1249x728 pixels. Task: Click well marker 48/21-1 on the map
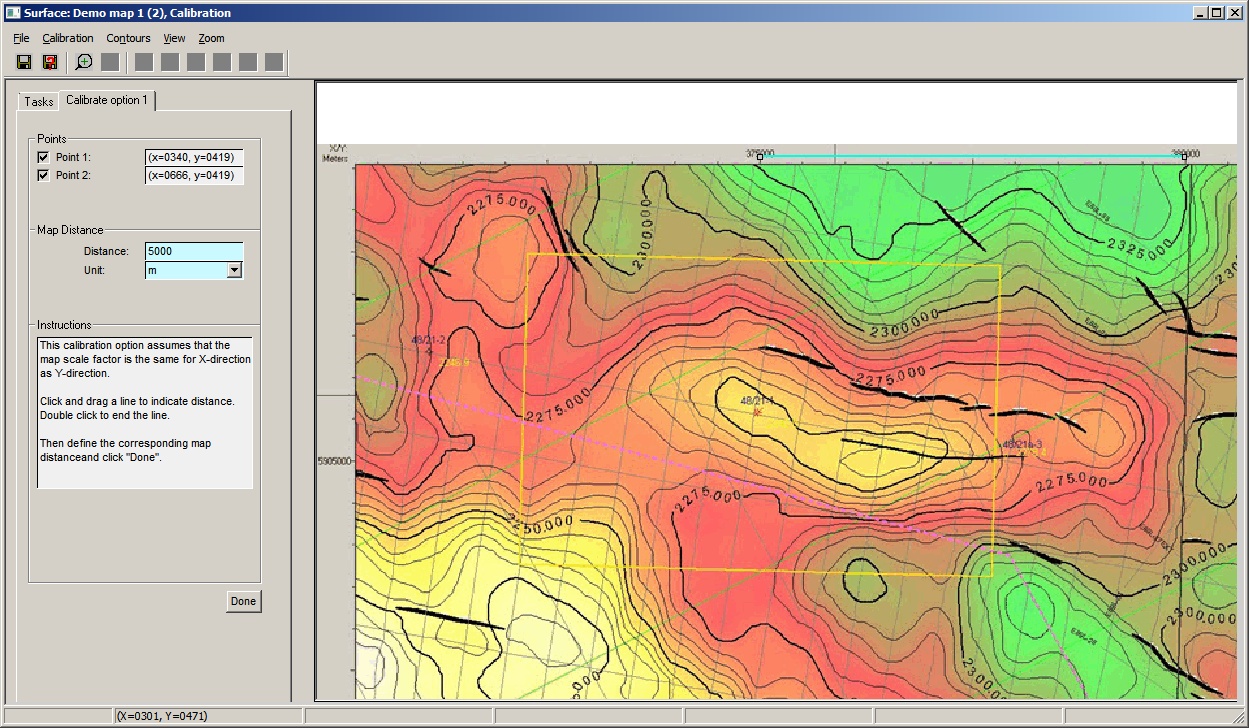pyautogui.click(x=757, y=411)
